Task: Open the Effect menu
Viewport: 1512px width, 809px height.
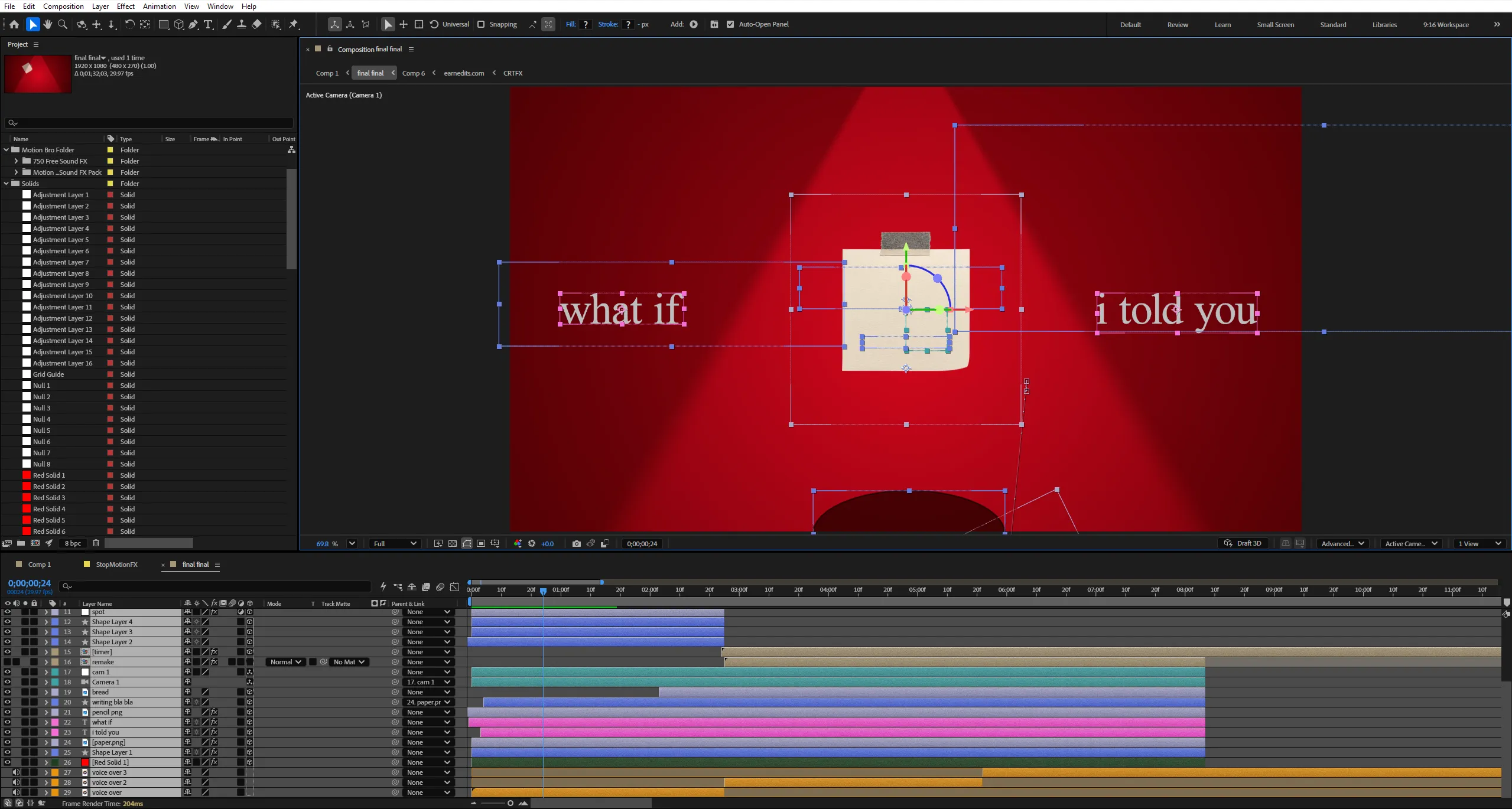Action: [x=126, y=6]
